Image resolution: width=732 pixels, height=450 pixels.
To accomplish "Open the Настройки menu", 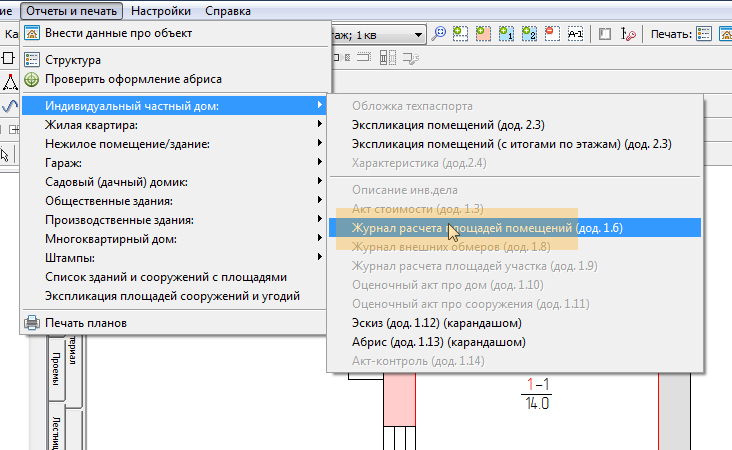I will pos(160,11).
